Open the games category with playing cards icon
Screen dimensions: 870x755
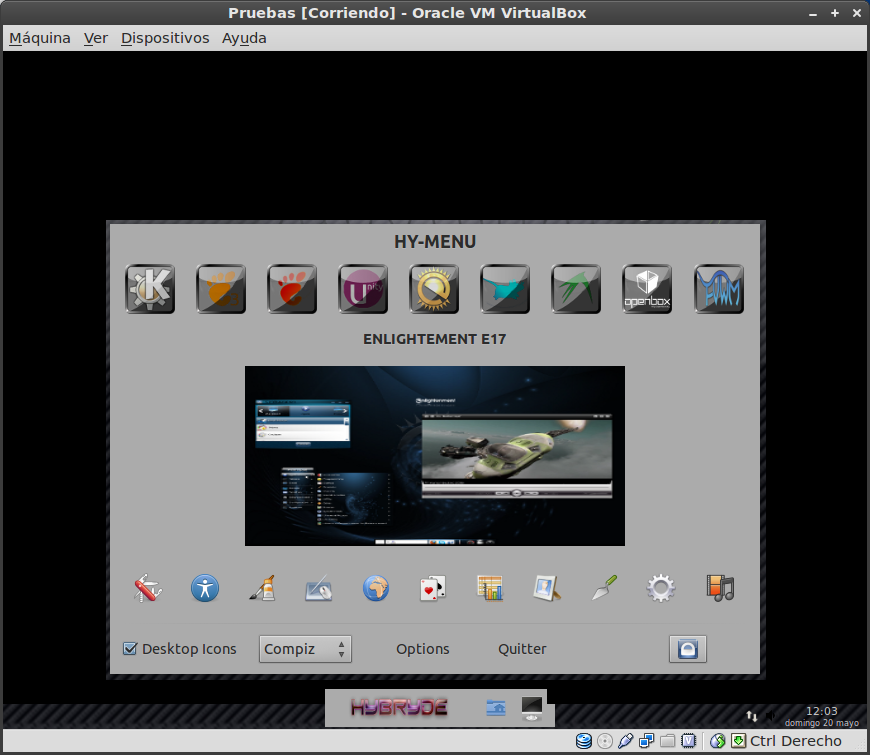tap(432, 589)
